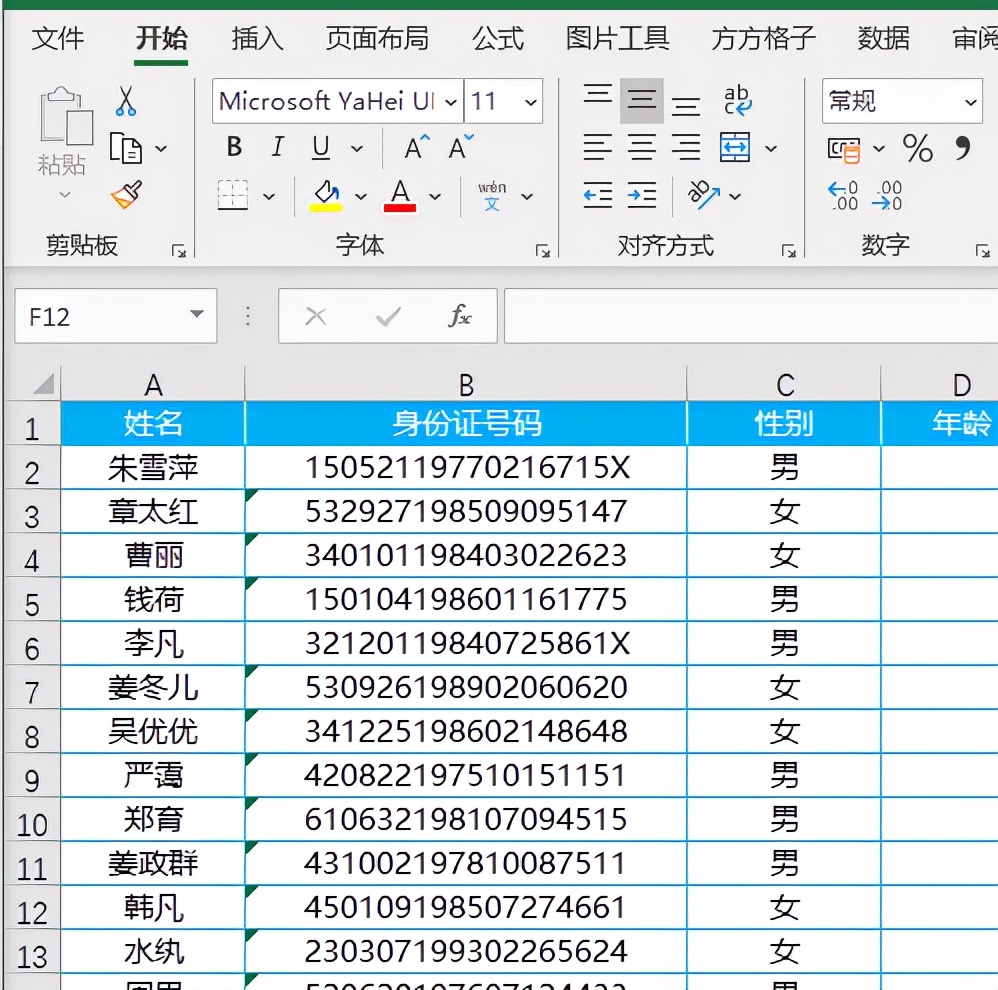Click the Comma style icon
The width and height of the screenshot is (998, 990).
pos(962,147)
